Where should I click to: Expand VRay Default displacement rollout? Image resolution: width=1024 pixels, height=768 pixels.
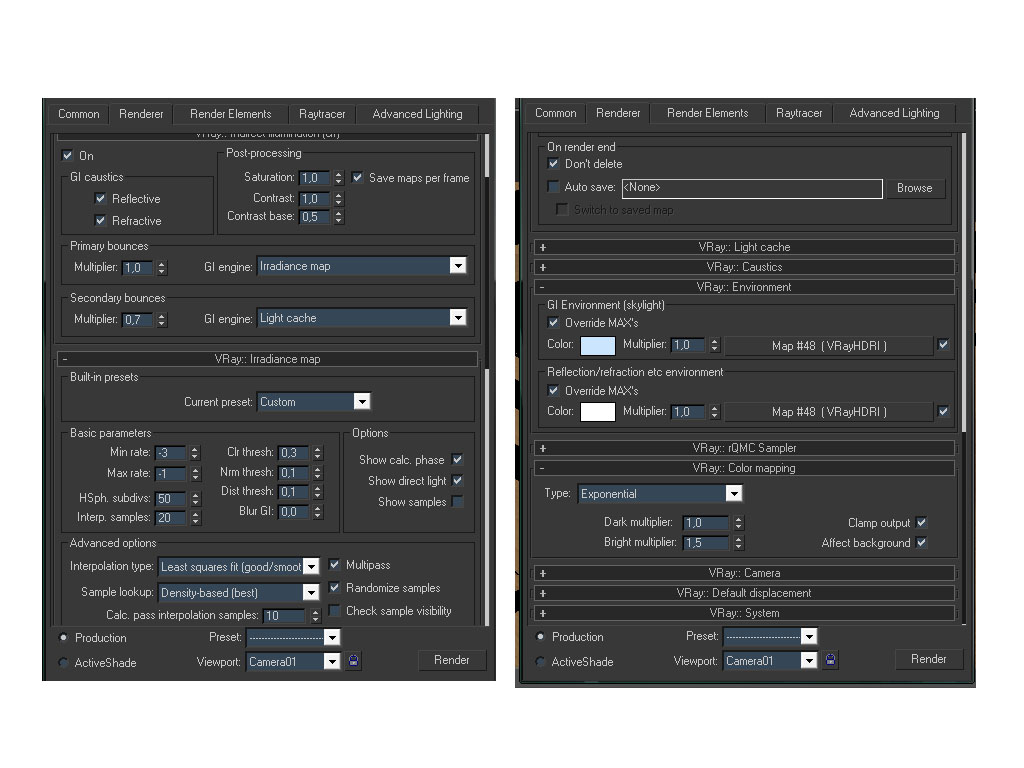[x=744, y=593]
